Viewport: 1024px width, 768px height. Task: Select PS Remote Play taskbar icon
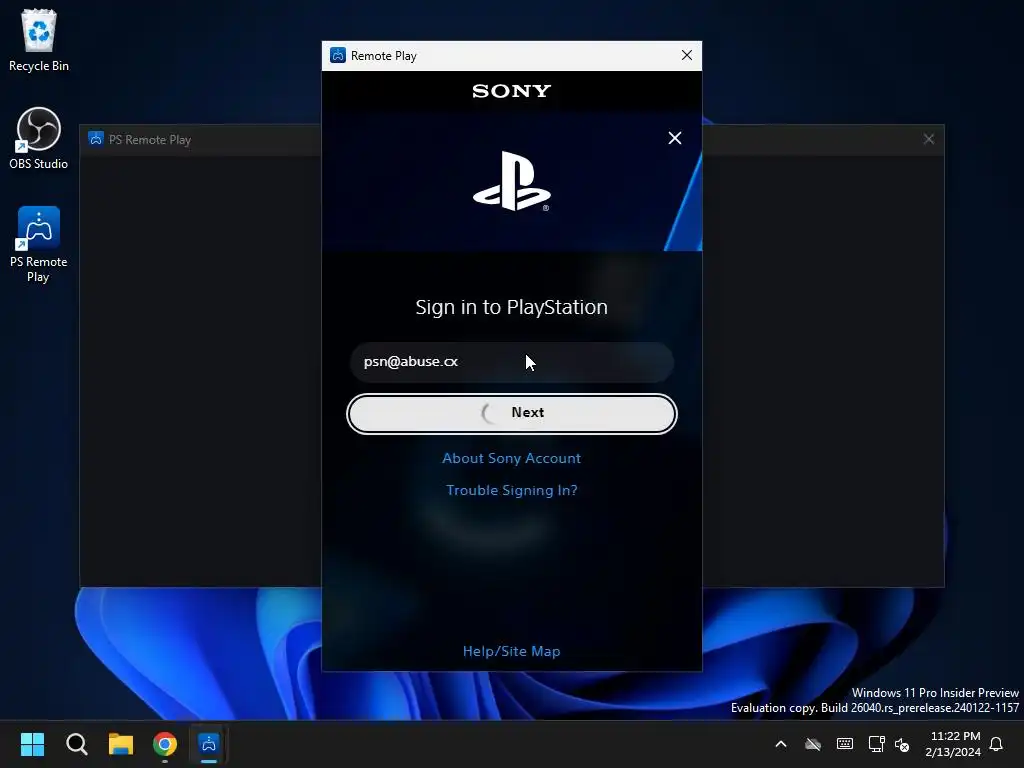(209, 744)
